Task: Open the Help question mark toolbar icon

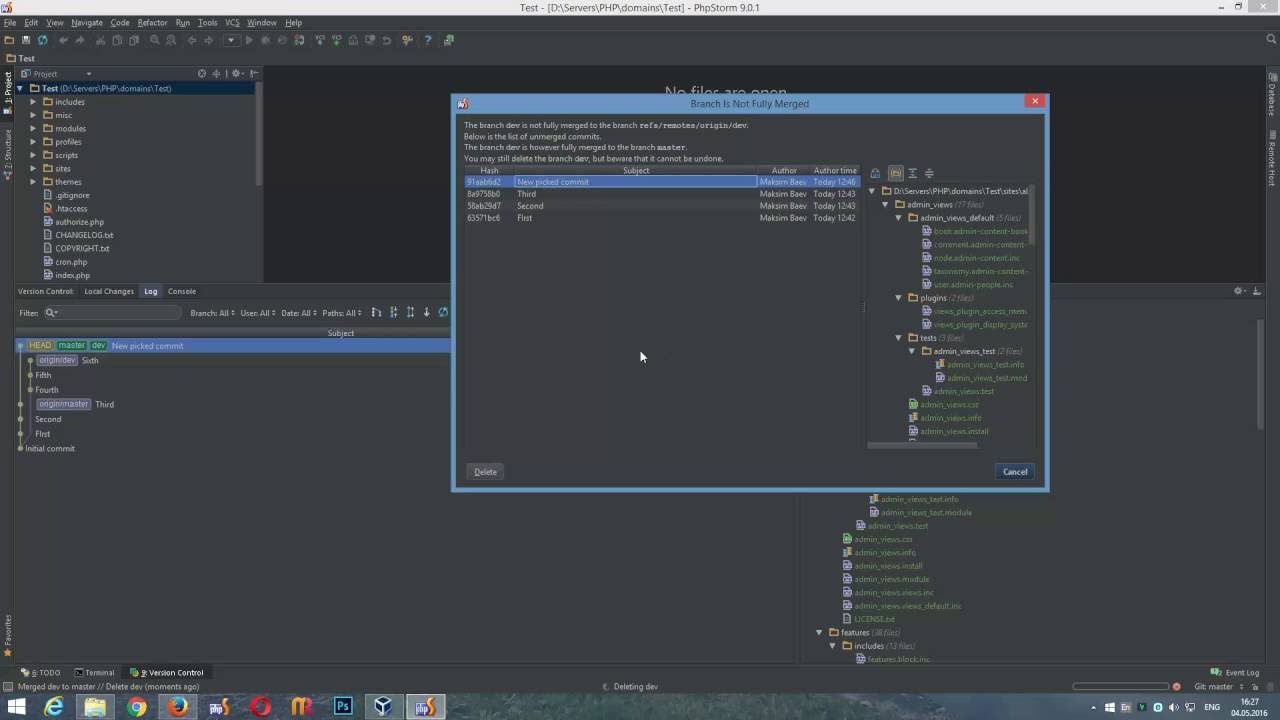Action: click(x=427, y=40)
